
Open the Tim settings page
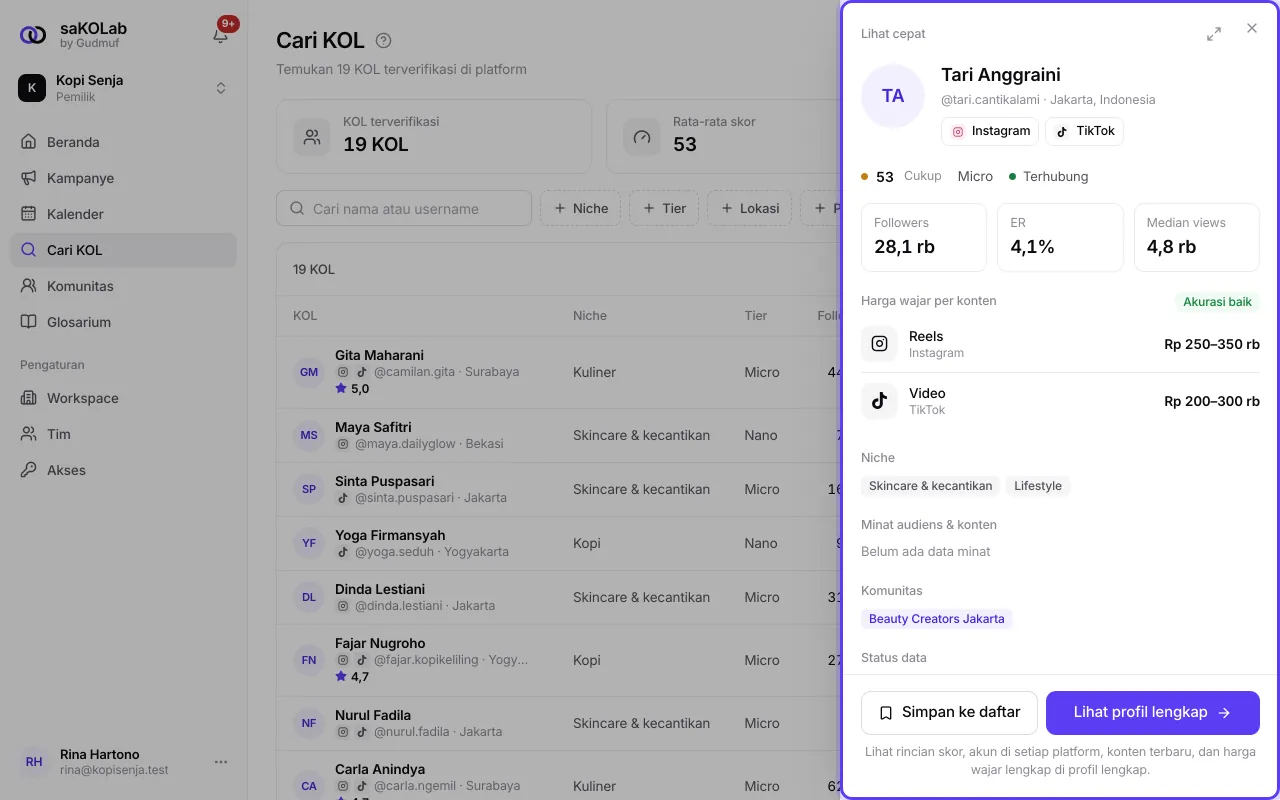click(x=124, y=434)
